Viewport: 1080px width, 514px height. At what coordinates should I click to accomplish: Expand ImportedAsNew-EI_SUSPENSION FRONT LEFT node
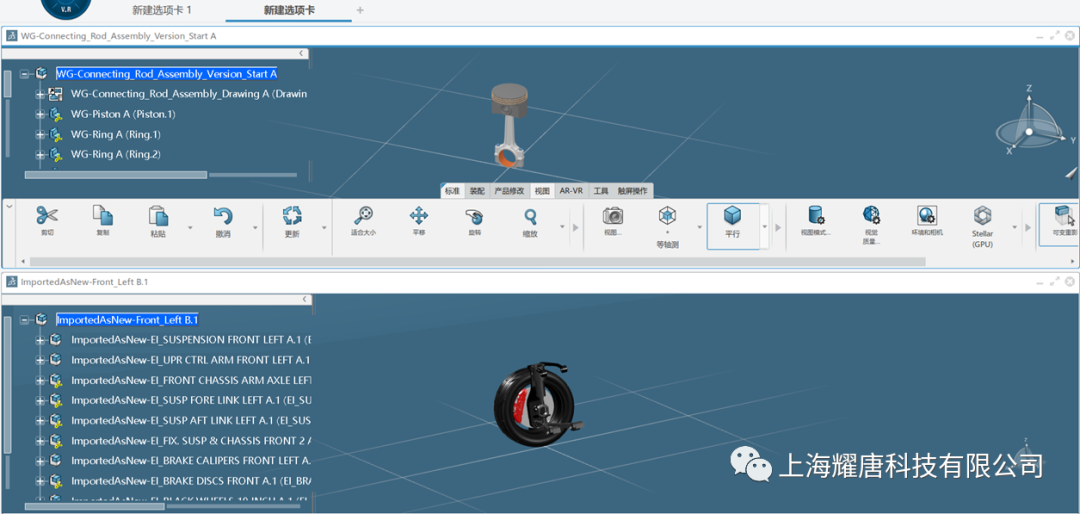point(39,340)
